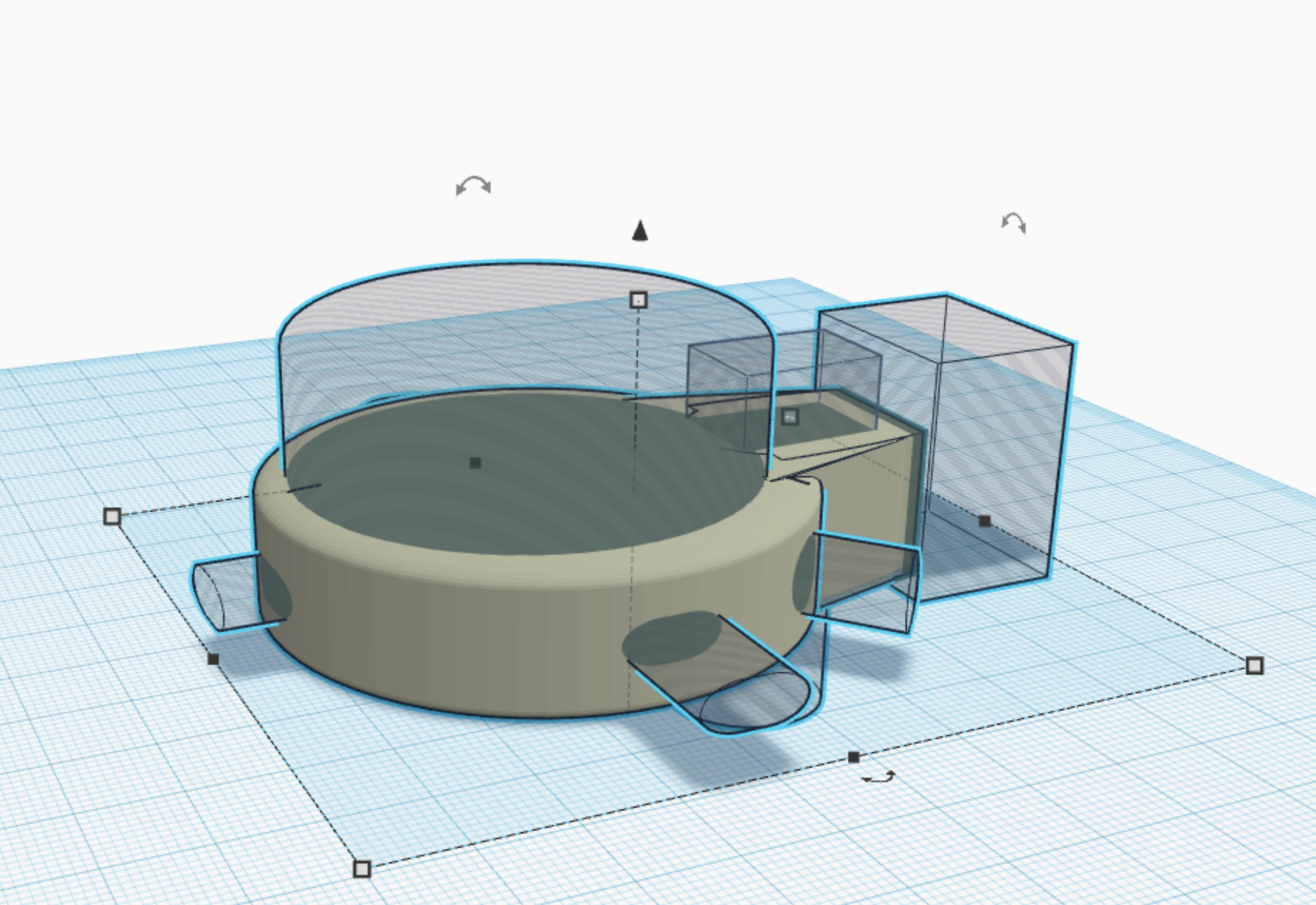Click the black midpoint handle on front edge
The width and height of the screenshot is (1316, 905).
(853, 757)
